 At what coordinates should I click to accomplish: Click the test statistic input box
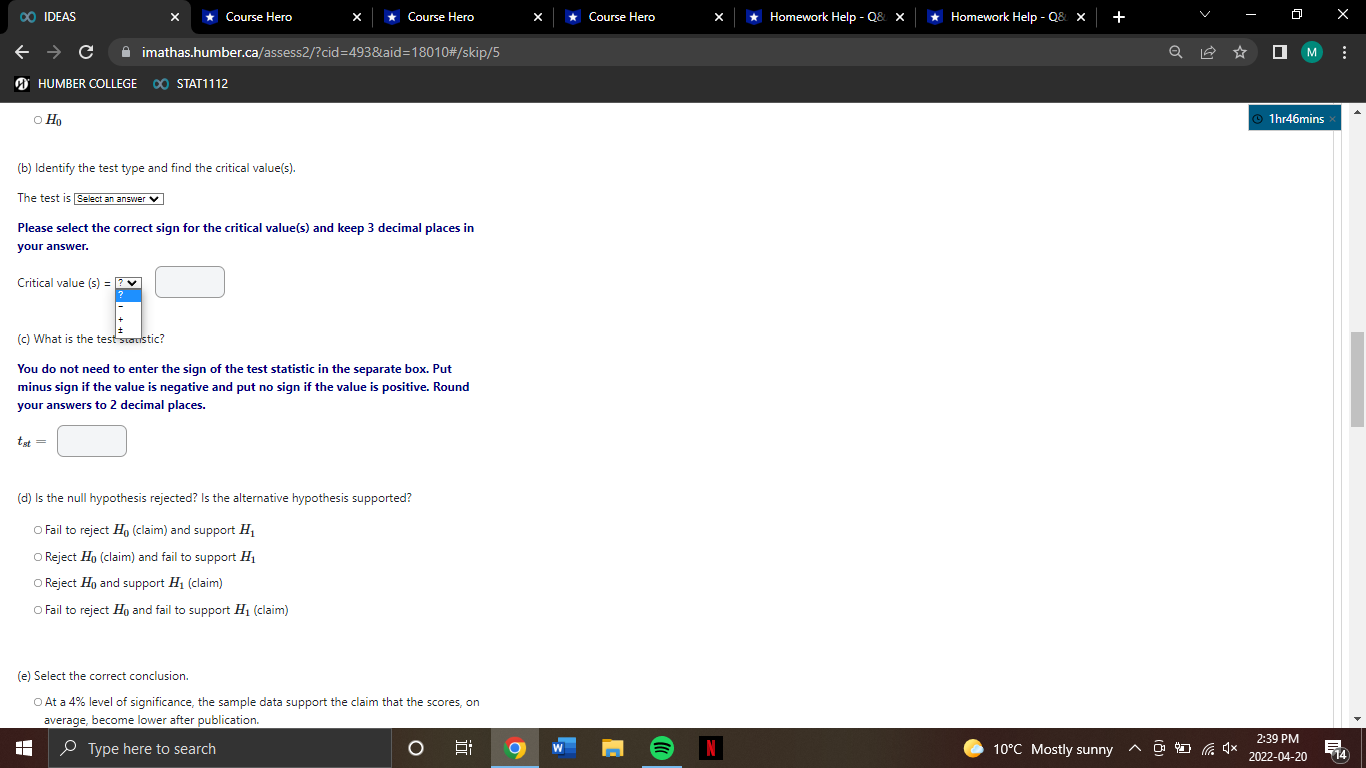pos(92,441)
